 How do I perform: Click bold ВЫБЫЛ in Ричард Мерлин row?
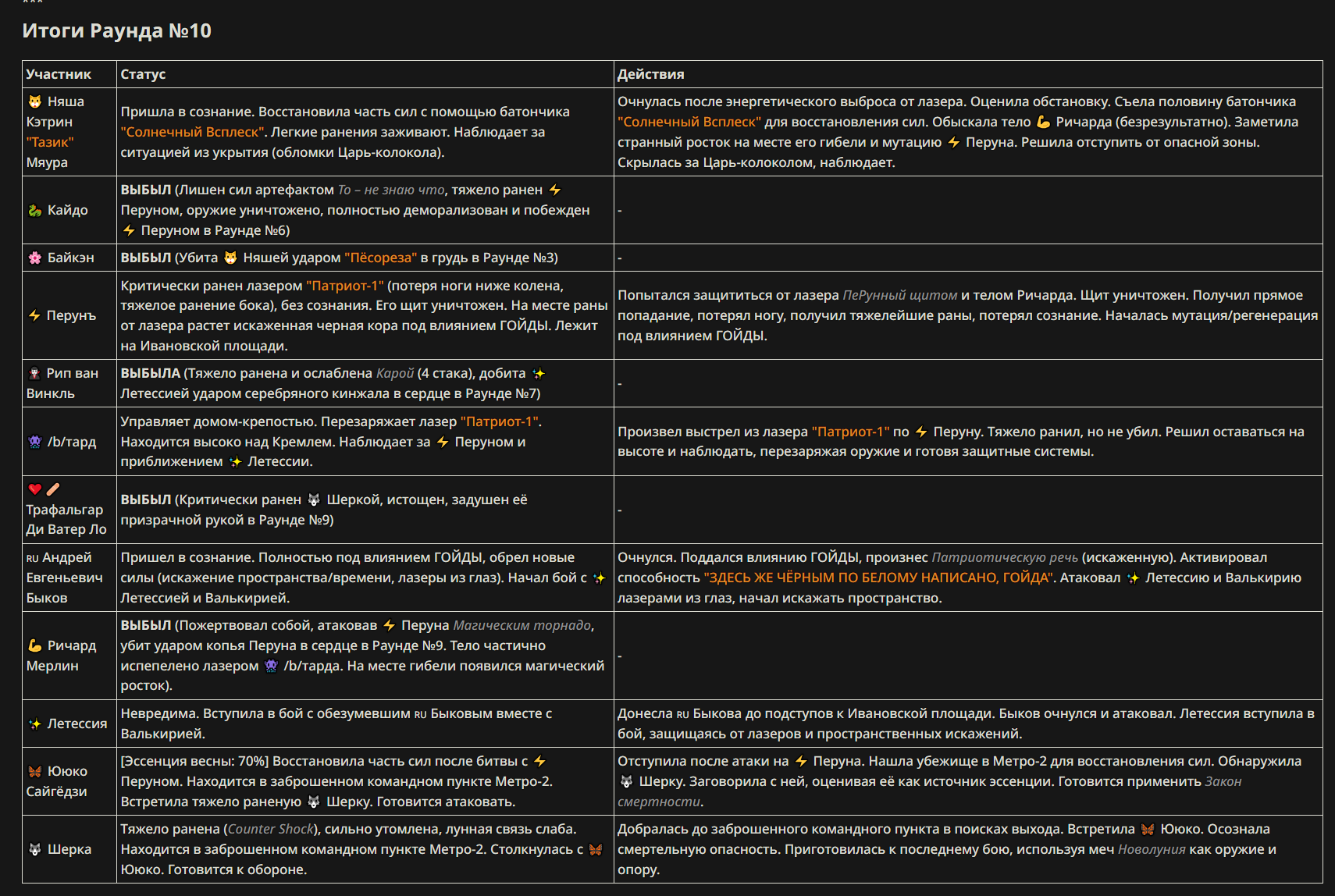pyautogui.click(x=146, y=625)
